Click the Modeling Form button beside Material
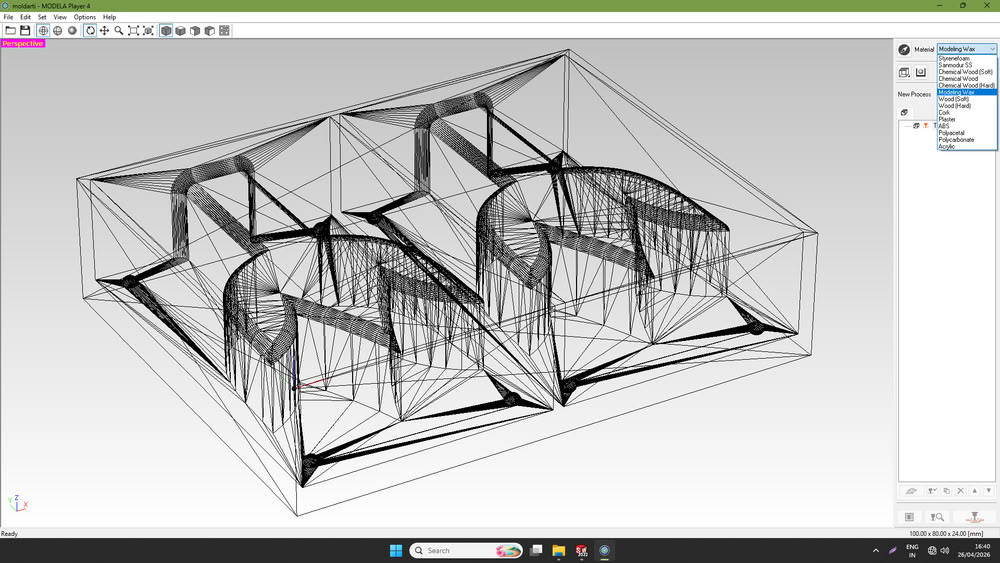Viewport: 1000px width, 563px height. tap(904, 49)
